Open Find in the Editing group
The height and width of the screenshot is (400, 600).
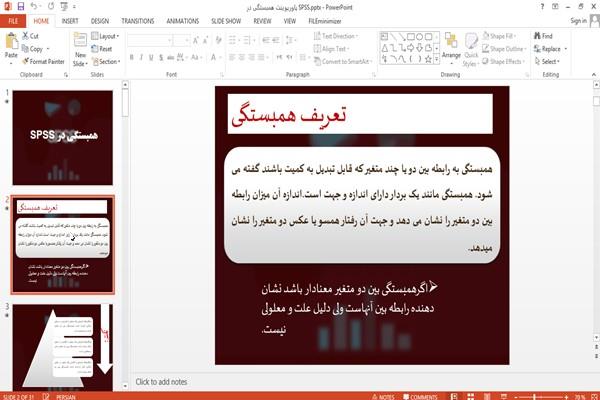[543, 36]
